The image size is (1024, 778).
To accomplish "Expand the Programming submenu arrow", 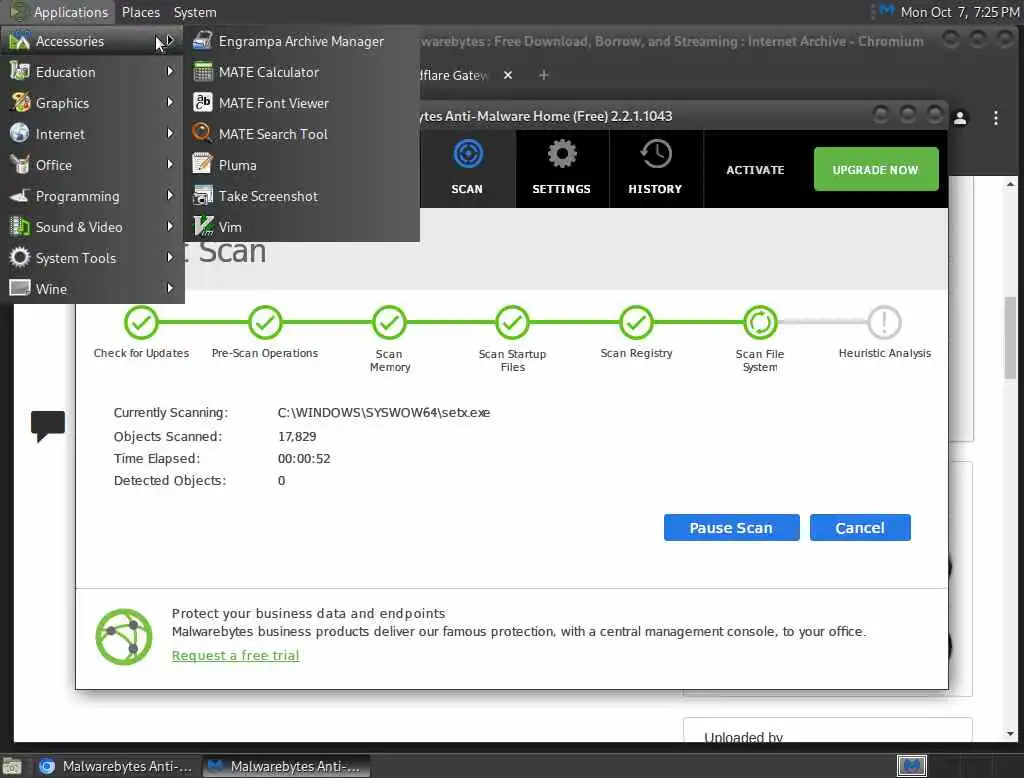I will pos(170,195).
